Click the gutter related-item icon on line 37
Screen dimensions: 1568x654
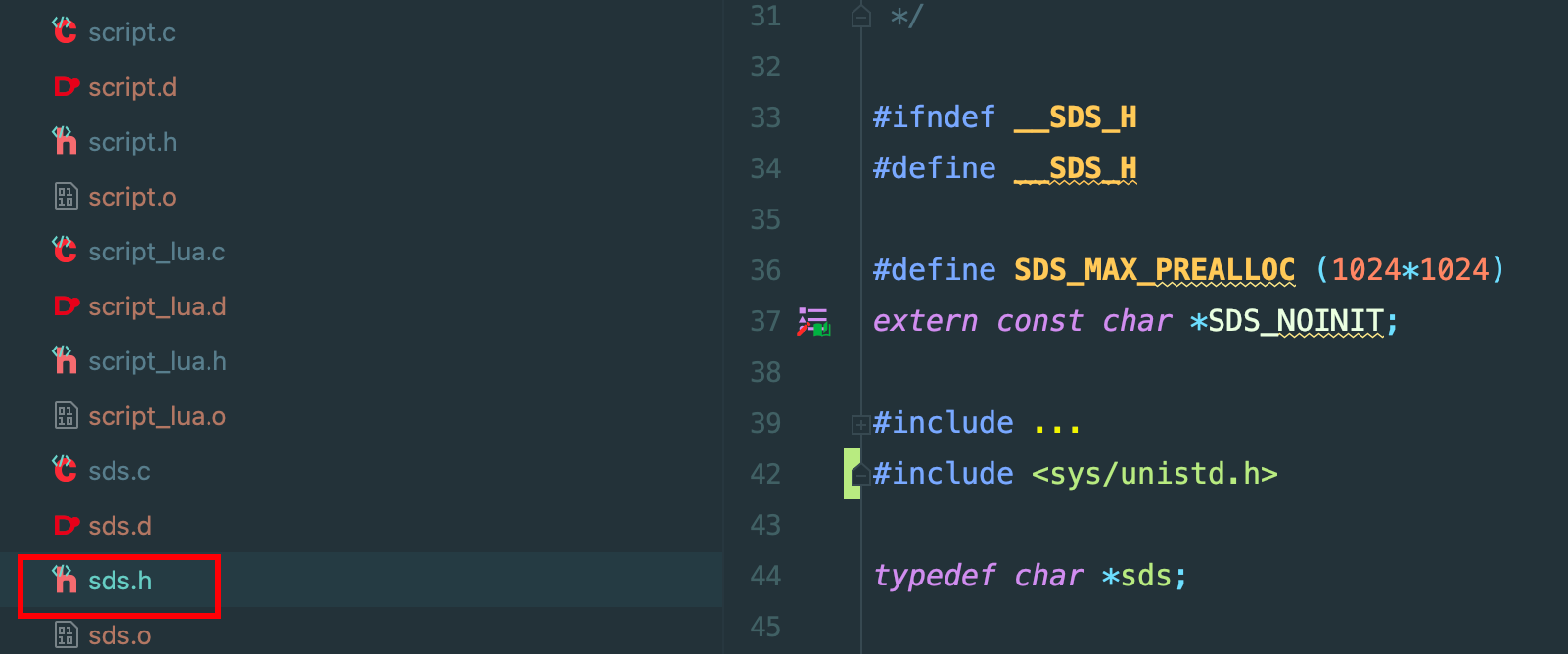813,322
